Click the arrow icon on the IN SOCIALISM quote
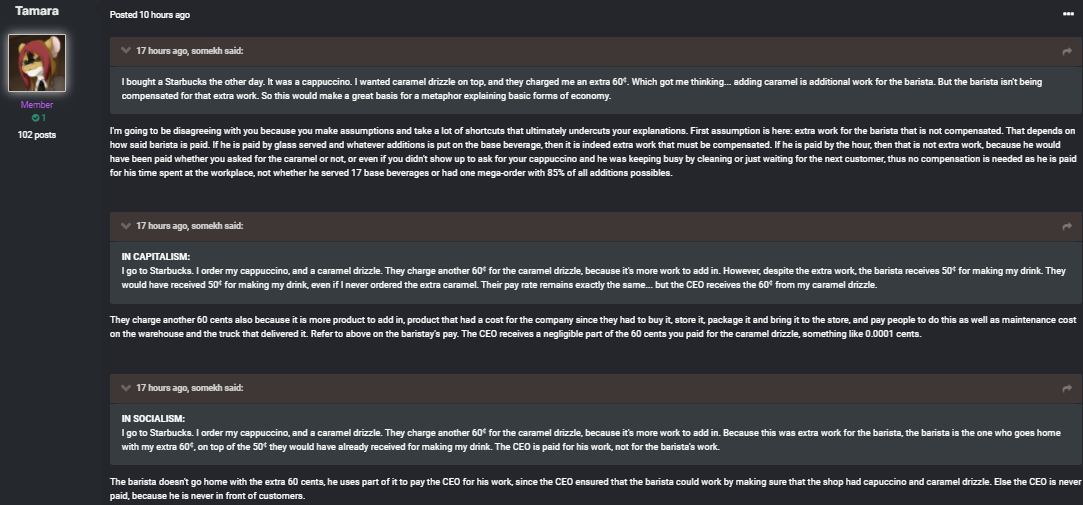The height and width of the screenshot is (505, 1083). tap(1067, 389)
